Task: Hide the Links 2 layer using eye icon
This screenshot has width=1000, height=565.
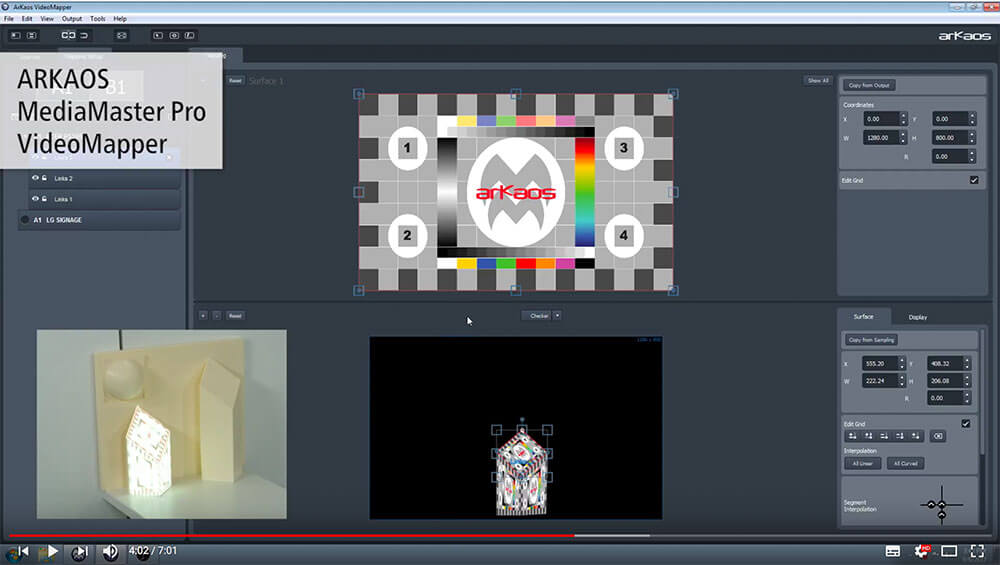Action: coord(35,178)
